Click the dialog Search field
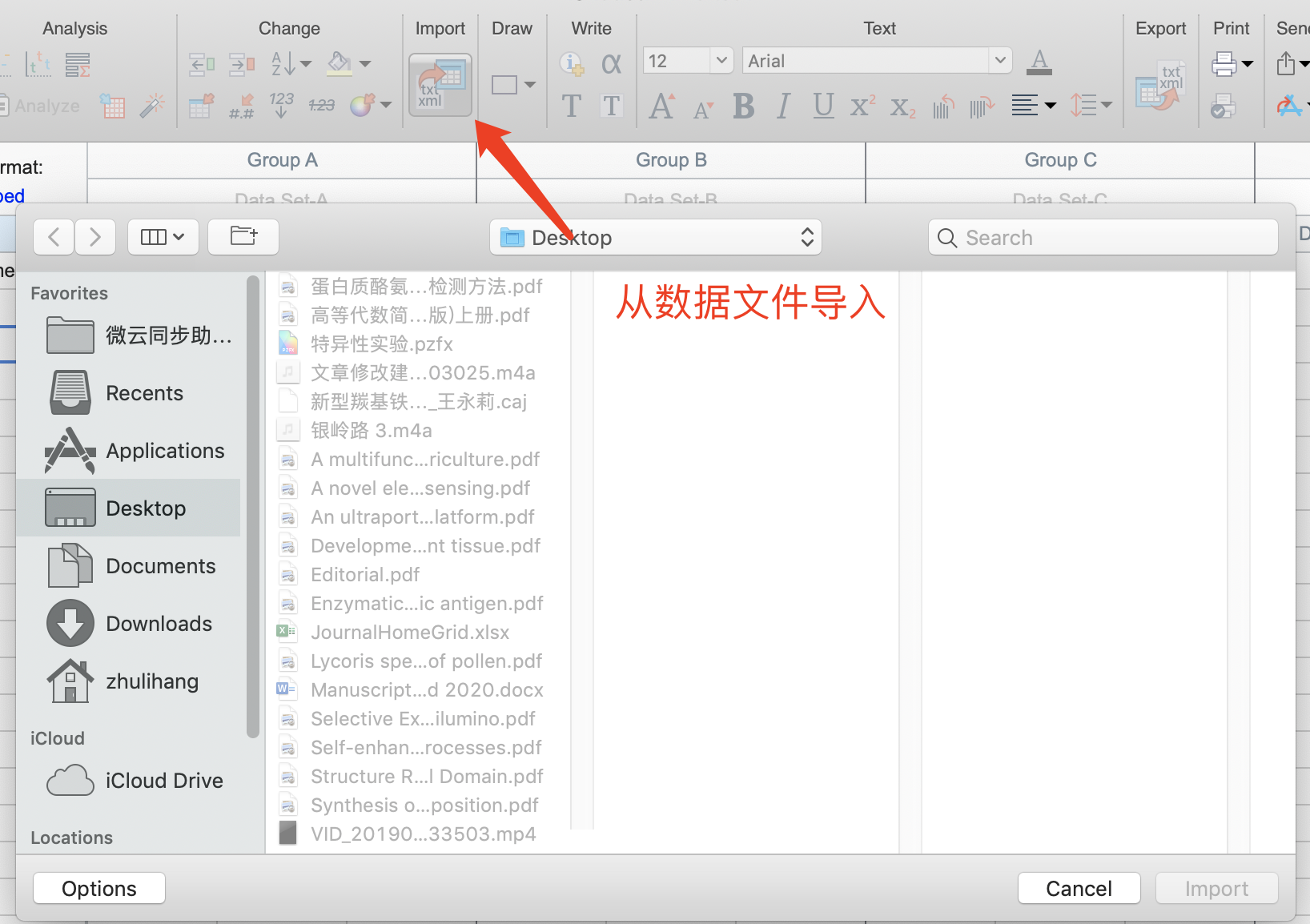Image resolution: width=1310 pixels, height=924 pixels. (x=1103, y=237)
